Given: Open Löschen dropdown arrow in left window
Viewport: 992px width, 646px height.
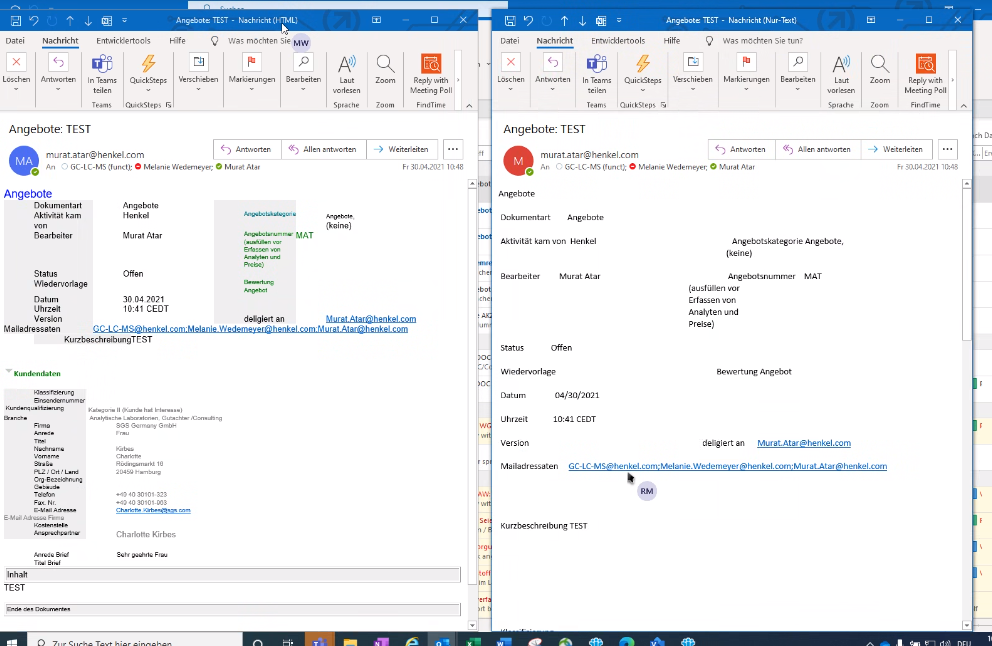Looking at the screenshot, I should (16, 89).
